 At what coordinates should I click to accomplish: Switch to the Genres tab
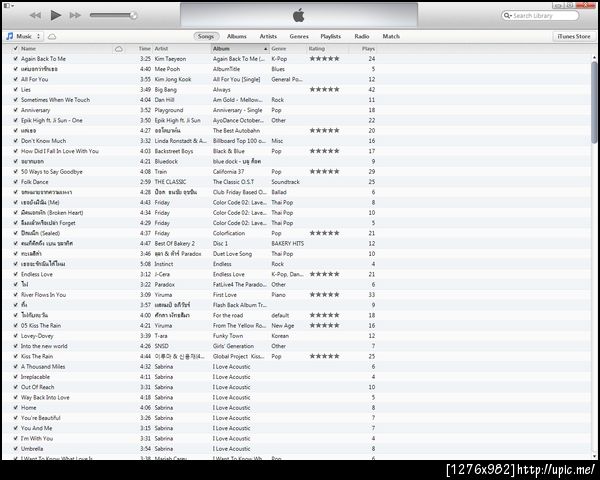click(299, 36)
